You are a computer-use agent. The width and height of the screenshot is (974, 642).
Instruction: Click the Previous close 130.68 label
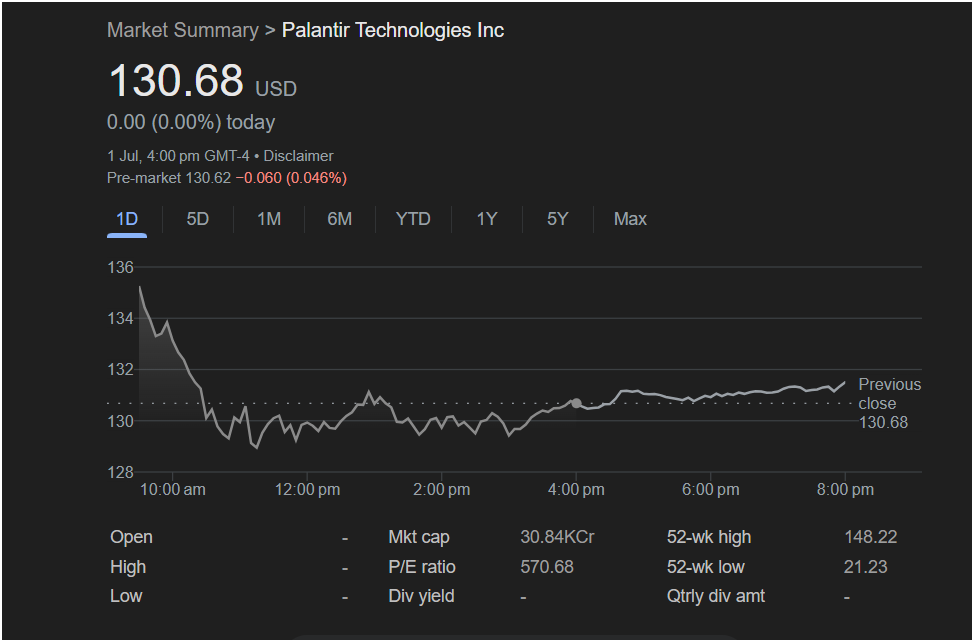(890, 404)
